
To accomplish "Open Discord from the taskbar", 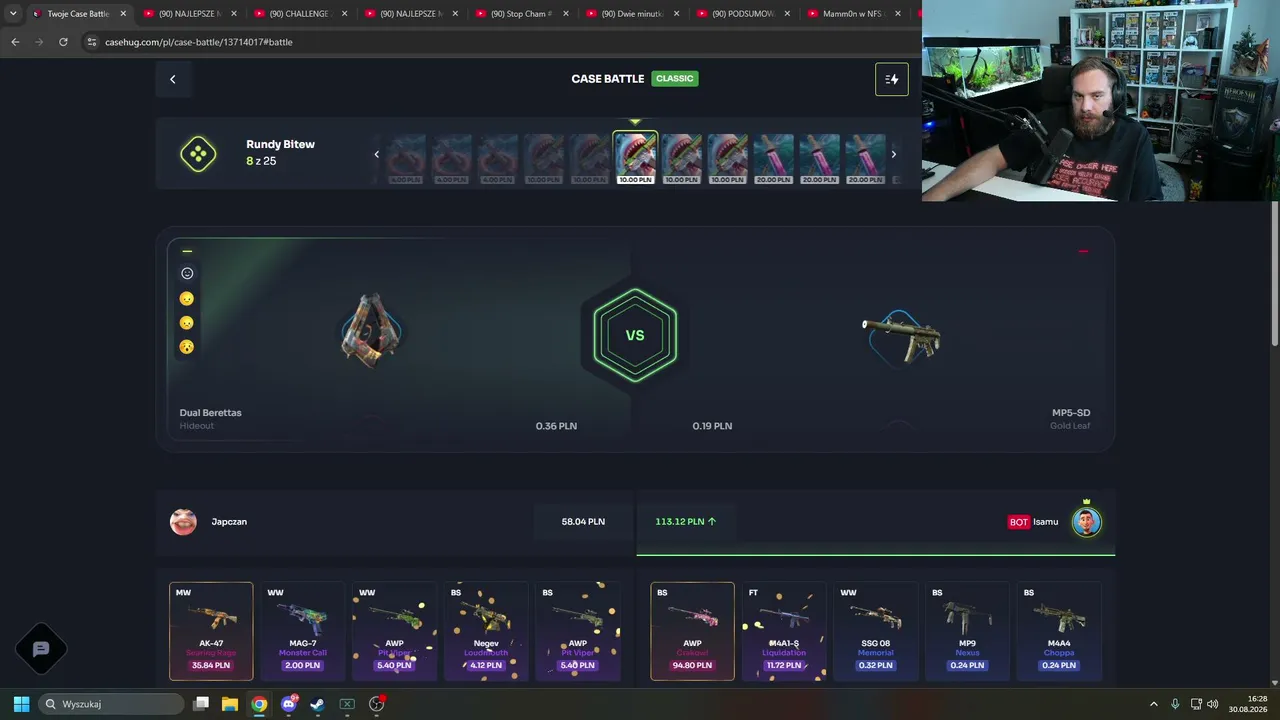I will pyautogui.click(x=289, y=704).
